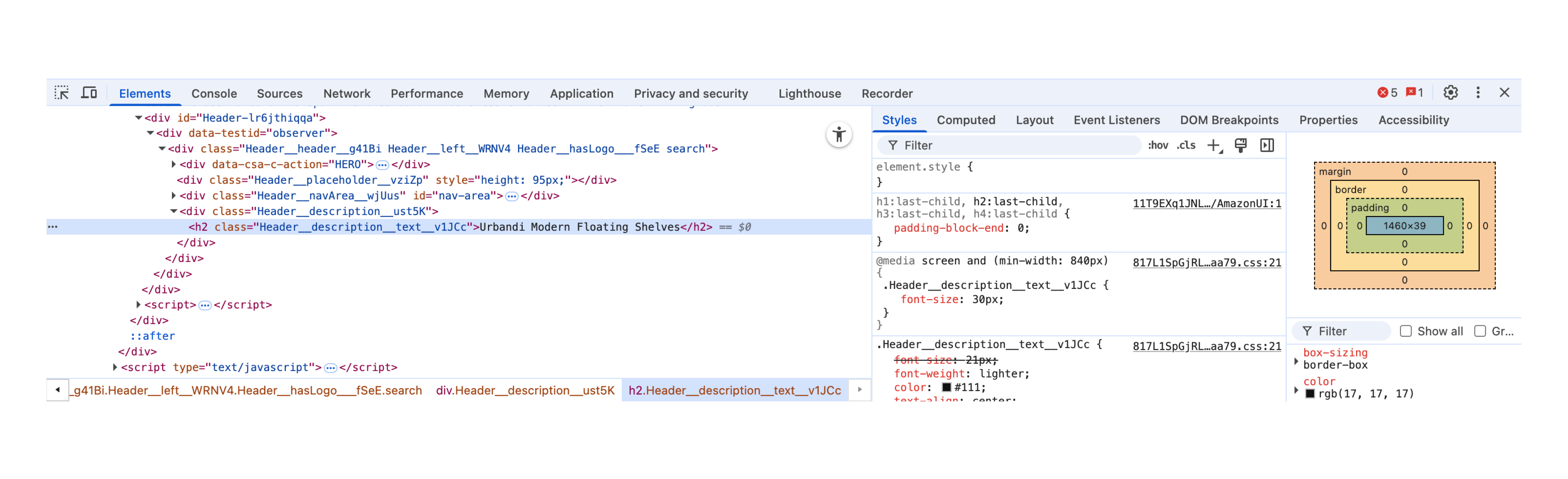1568x479 pixels.
Task: Expand the nav-area div node
Action: [174, 196]
